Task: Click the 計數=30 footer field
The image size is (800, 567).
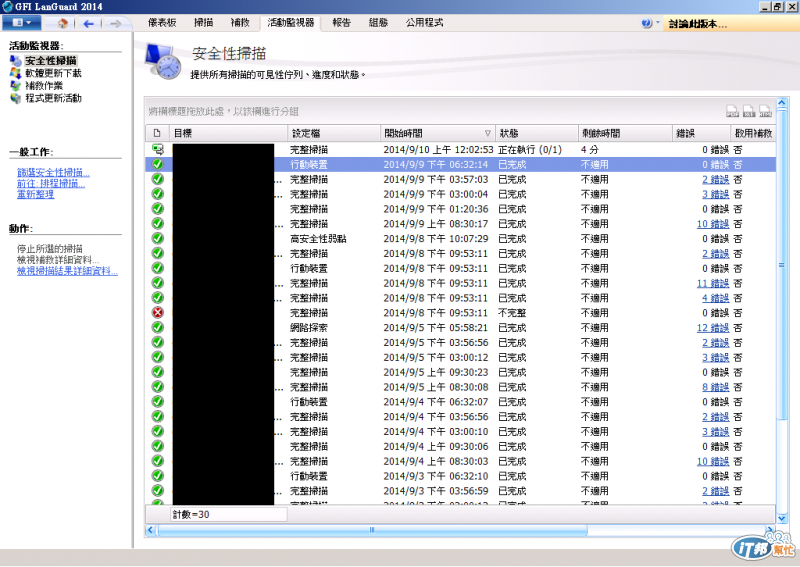Action: point(229,514)
